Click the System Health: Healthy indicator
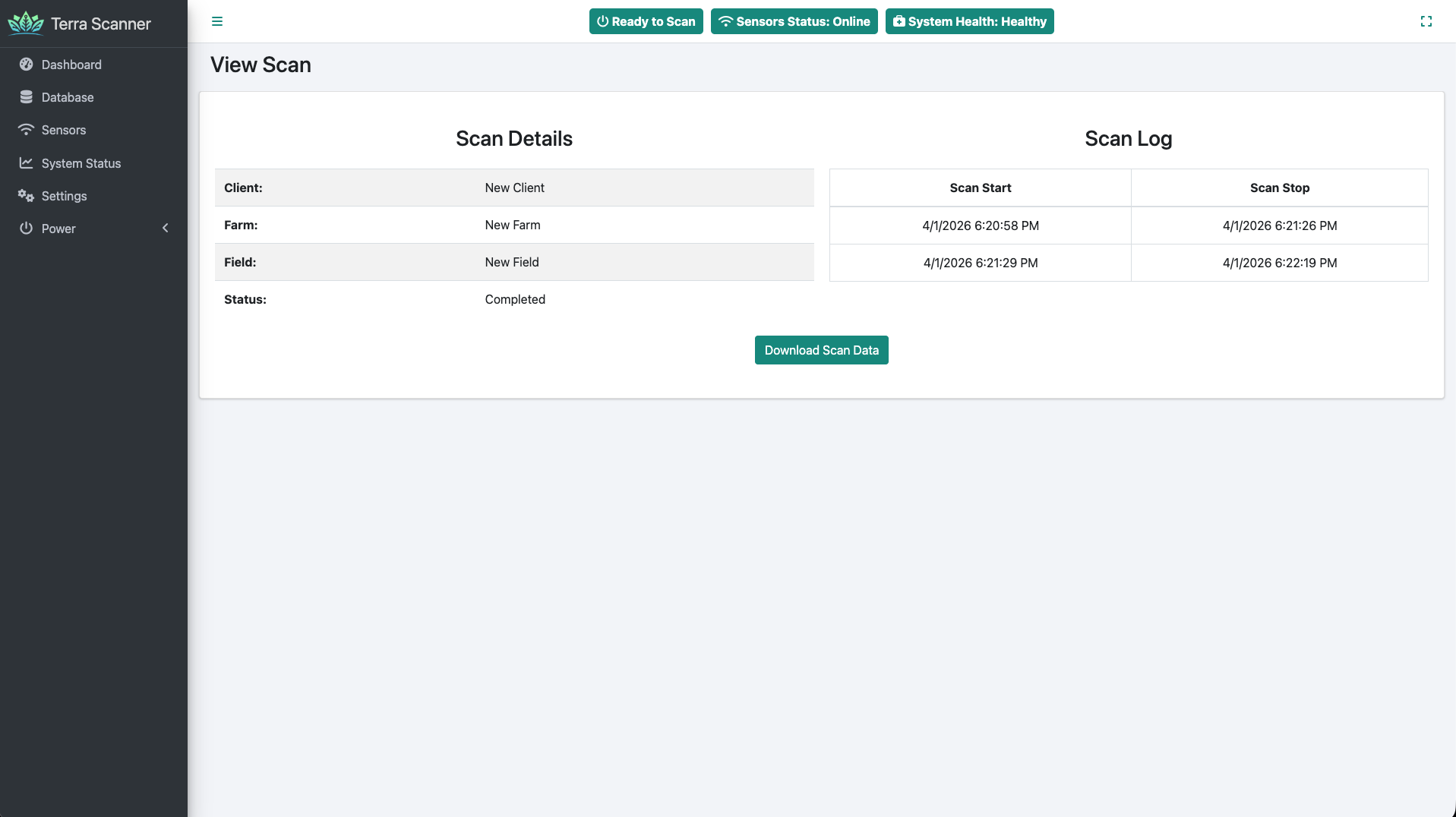The width and height of the screenshot is (1456, 817). [x=969, y=21]
